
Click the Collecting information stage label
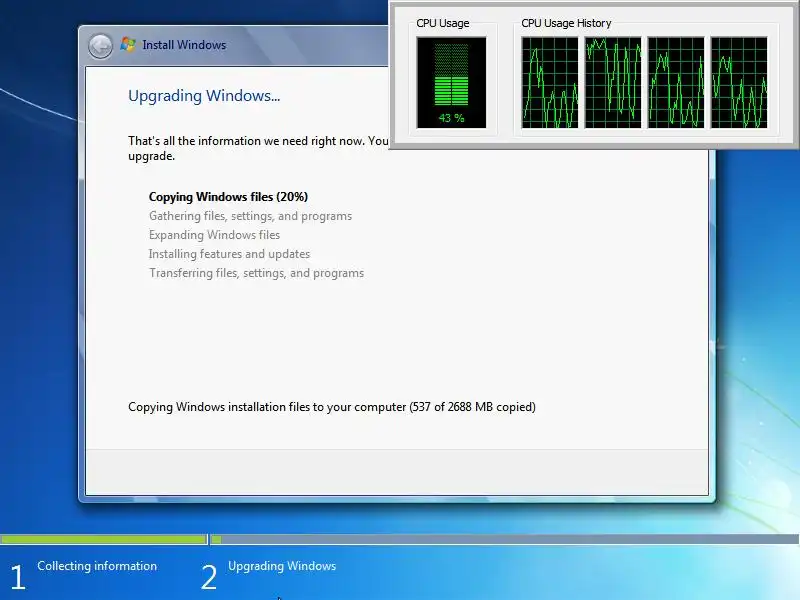pyautogui.click(x=97, y=566)
